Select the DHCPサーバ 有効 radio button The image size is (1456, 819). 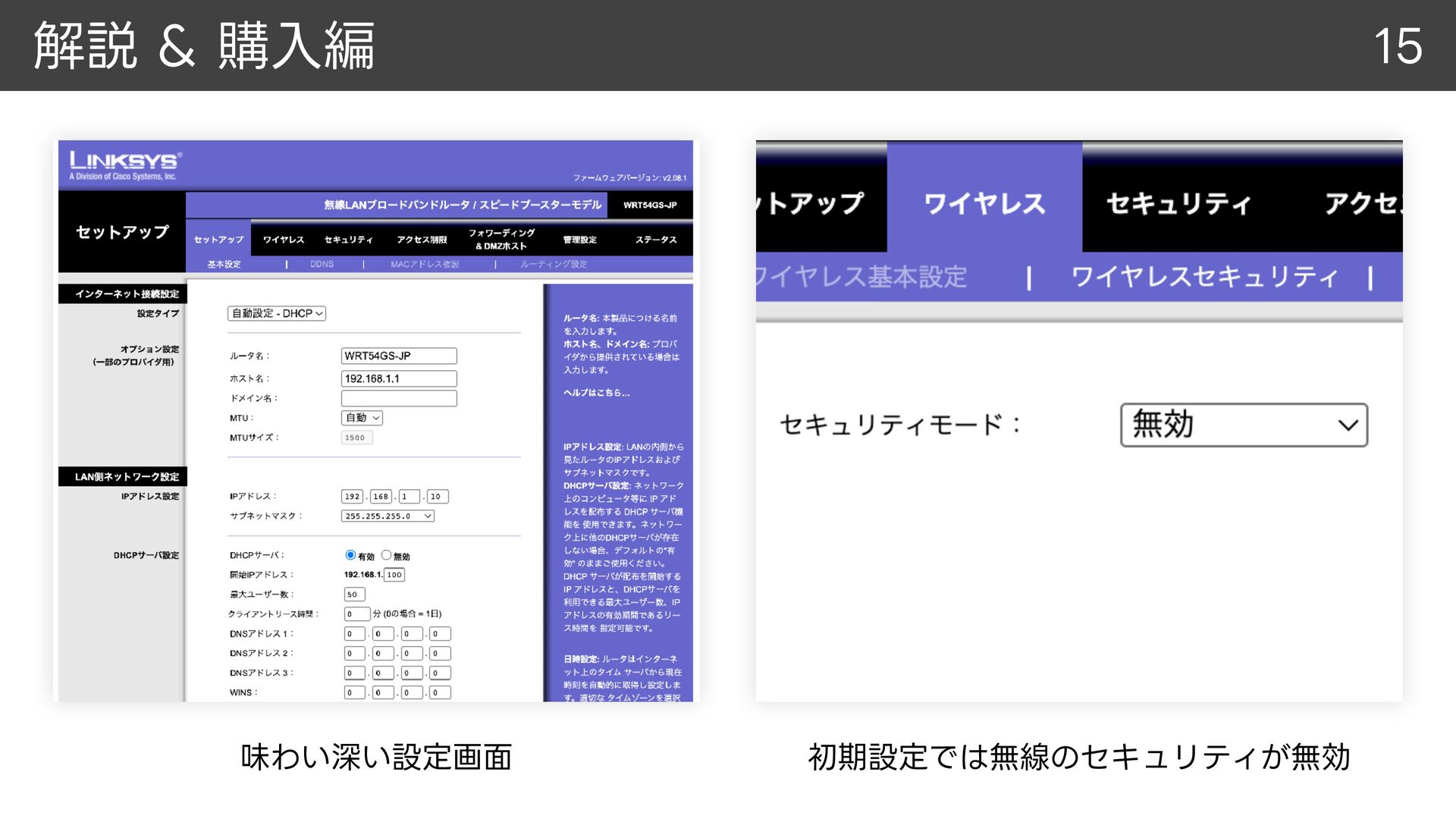pyautogui.click(x=350, y=555)
